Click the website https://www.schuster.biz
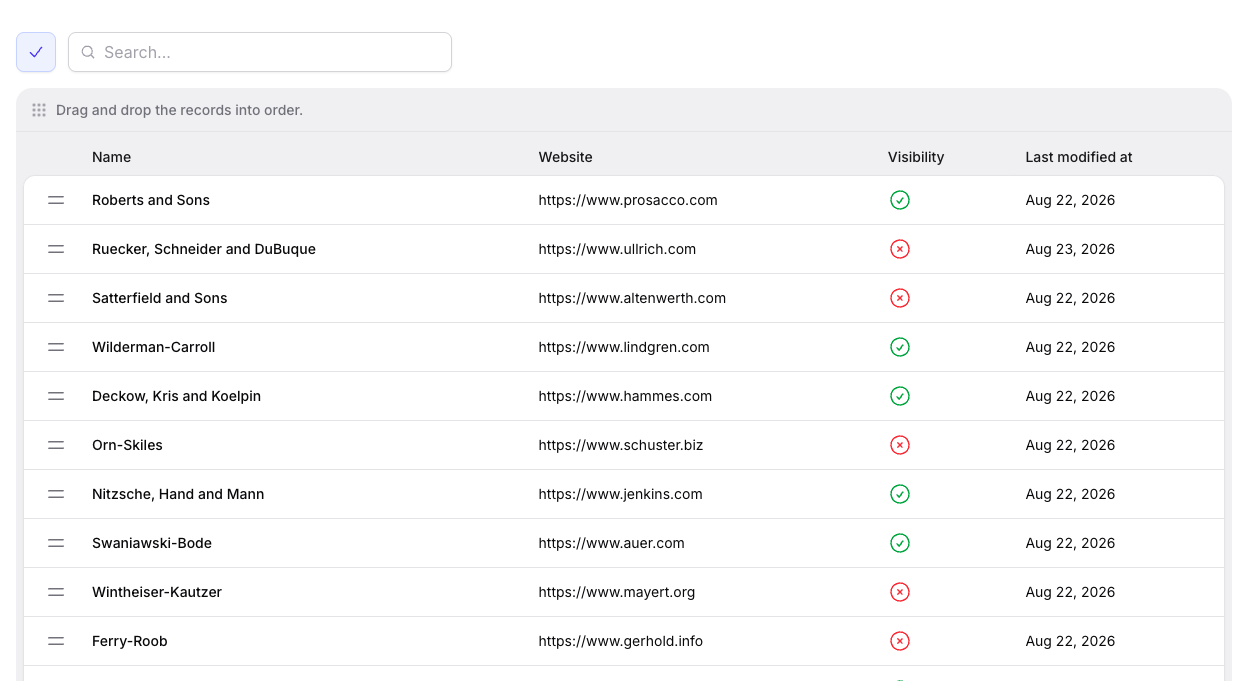The width and height of the screenshot is (1248, 681). 621,445
